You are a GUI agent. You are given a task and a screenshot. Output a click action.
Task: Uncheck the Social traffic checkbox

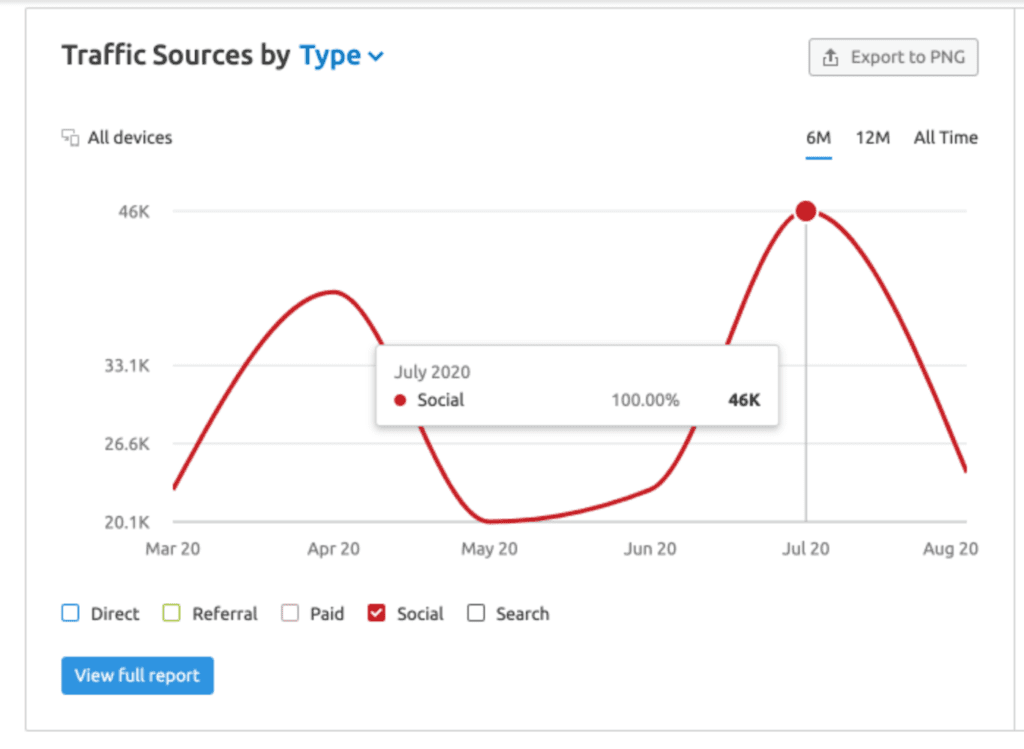coord(376,613)
